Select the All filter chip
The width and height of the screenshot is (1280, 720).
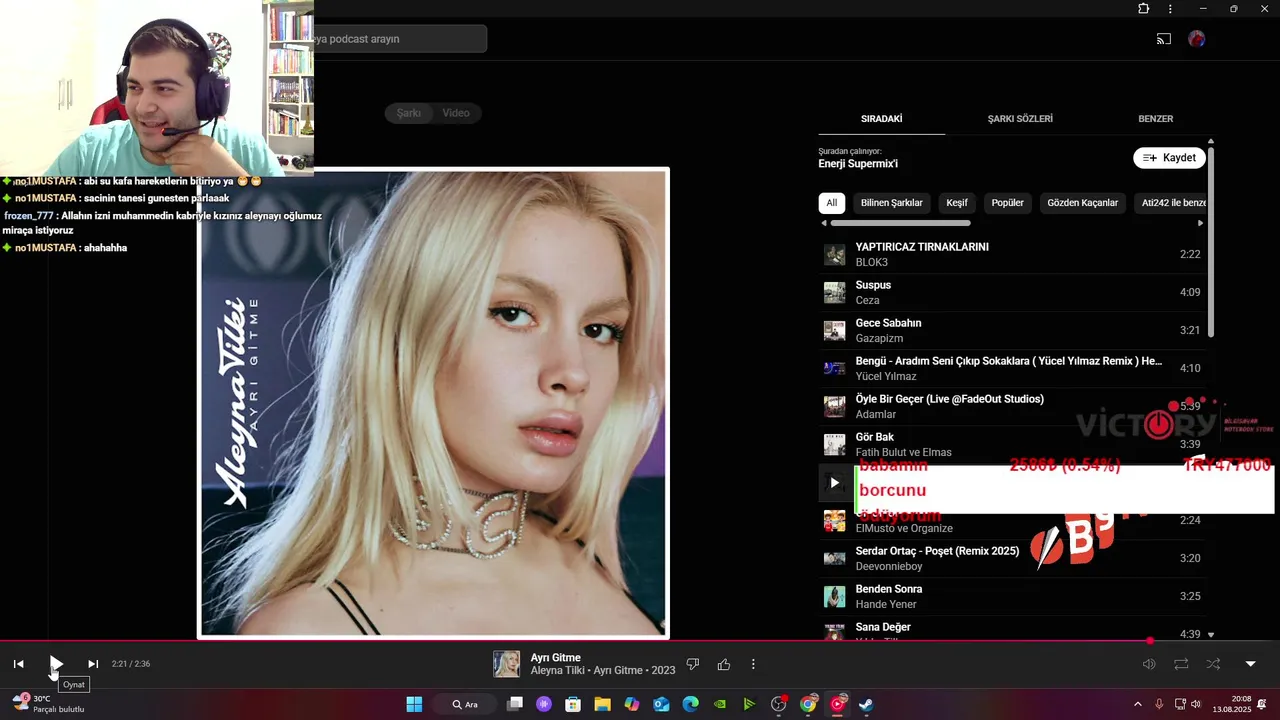point(832,203)
